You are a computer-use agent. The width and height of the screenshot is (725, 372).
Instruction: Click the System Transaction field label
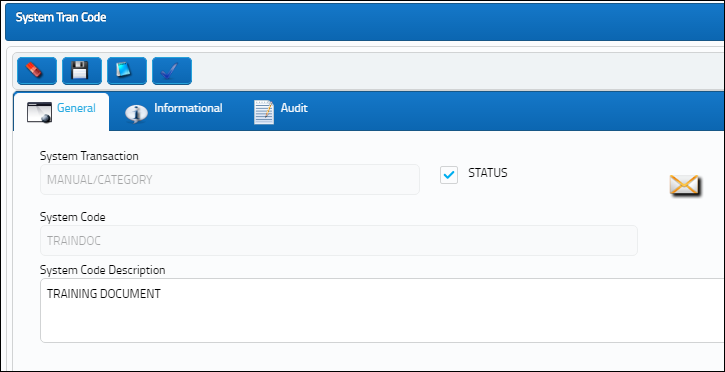pyautogui.click(x=89, y=156)
